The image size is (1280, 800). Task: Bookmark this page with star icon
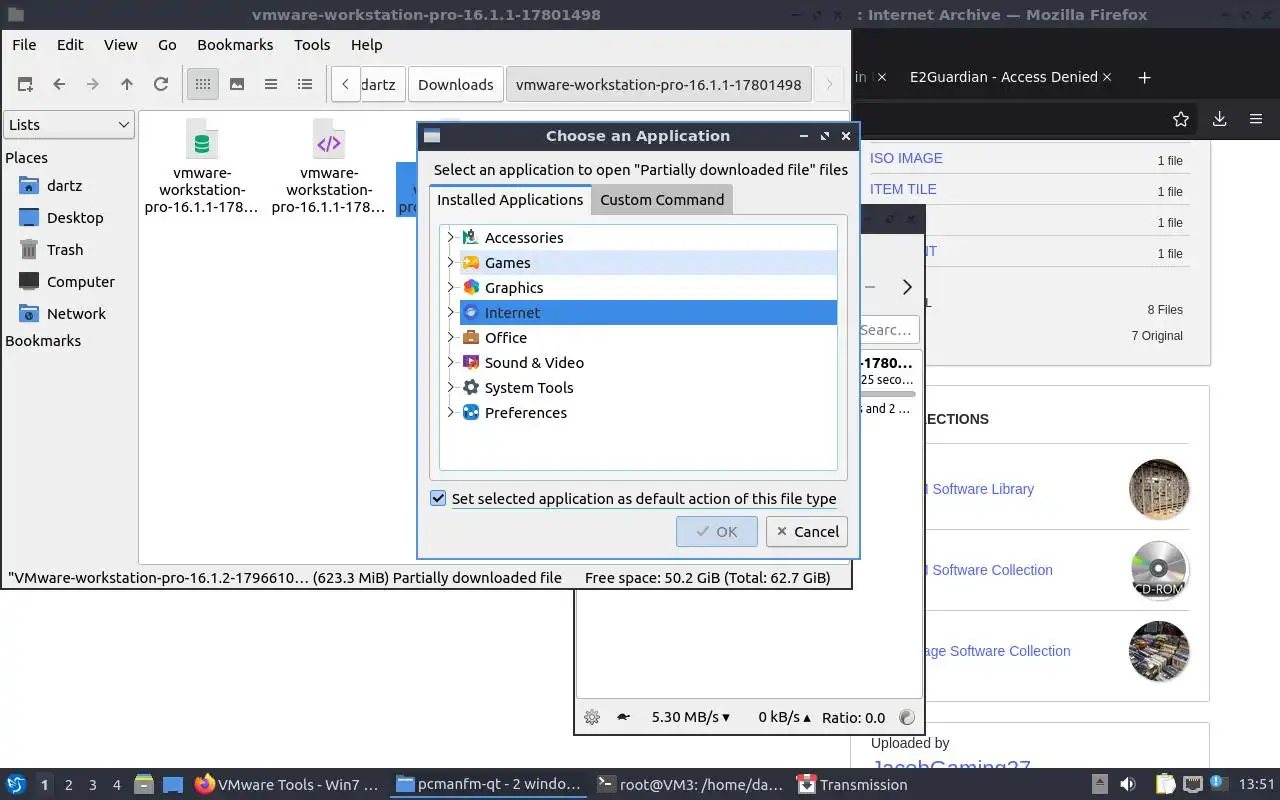tap(1181, 119)
